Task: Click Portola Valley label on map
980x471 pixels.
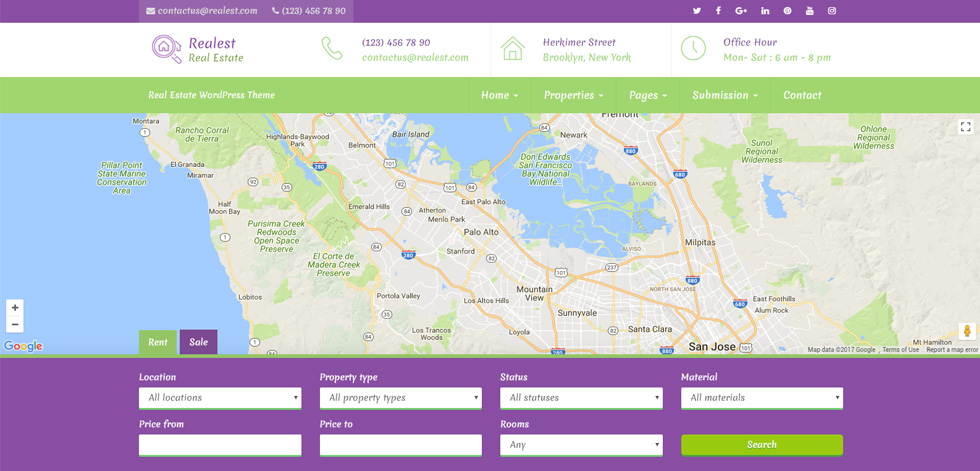Action: click(x=398, y=296)
